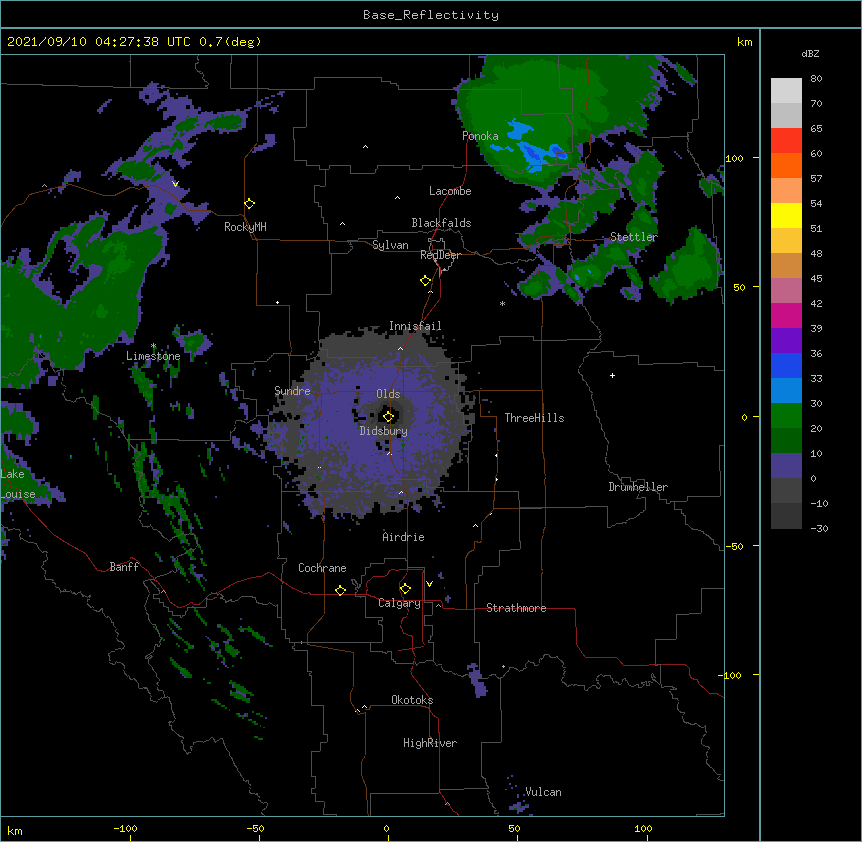862x842 pixels.
Task: Click the white plus marker north of Drumheller
Action: pyautogui.click(x=612, y=375)
